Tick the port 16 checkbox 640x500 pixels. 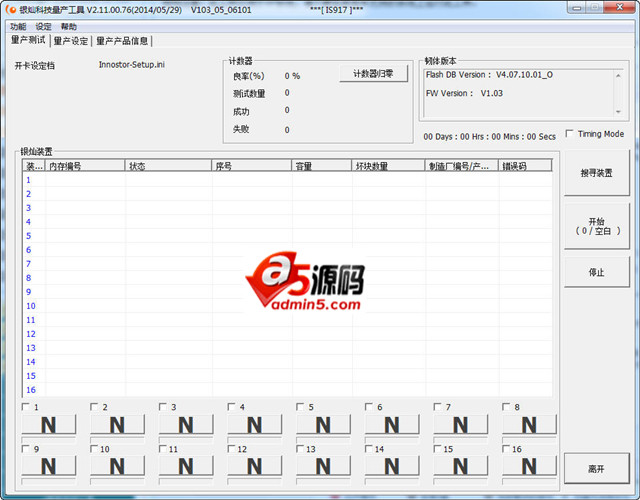[x=506, y=449]
